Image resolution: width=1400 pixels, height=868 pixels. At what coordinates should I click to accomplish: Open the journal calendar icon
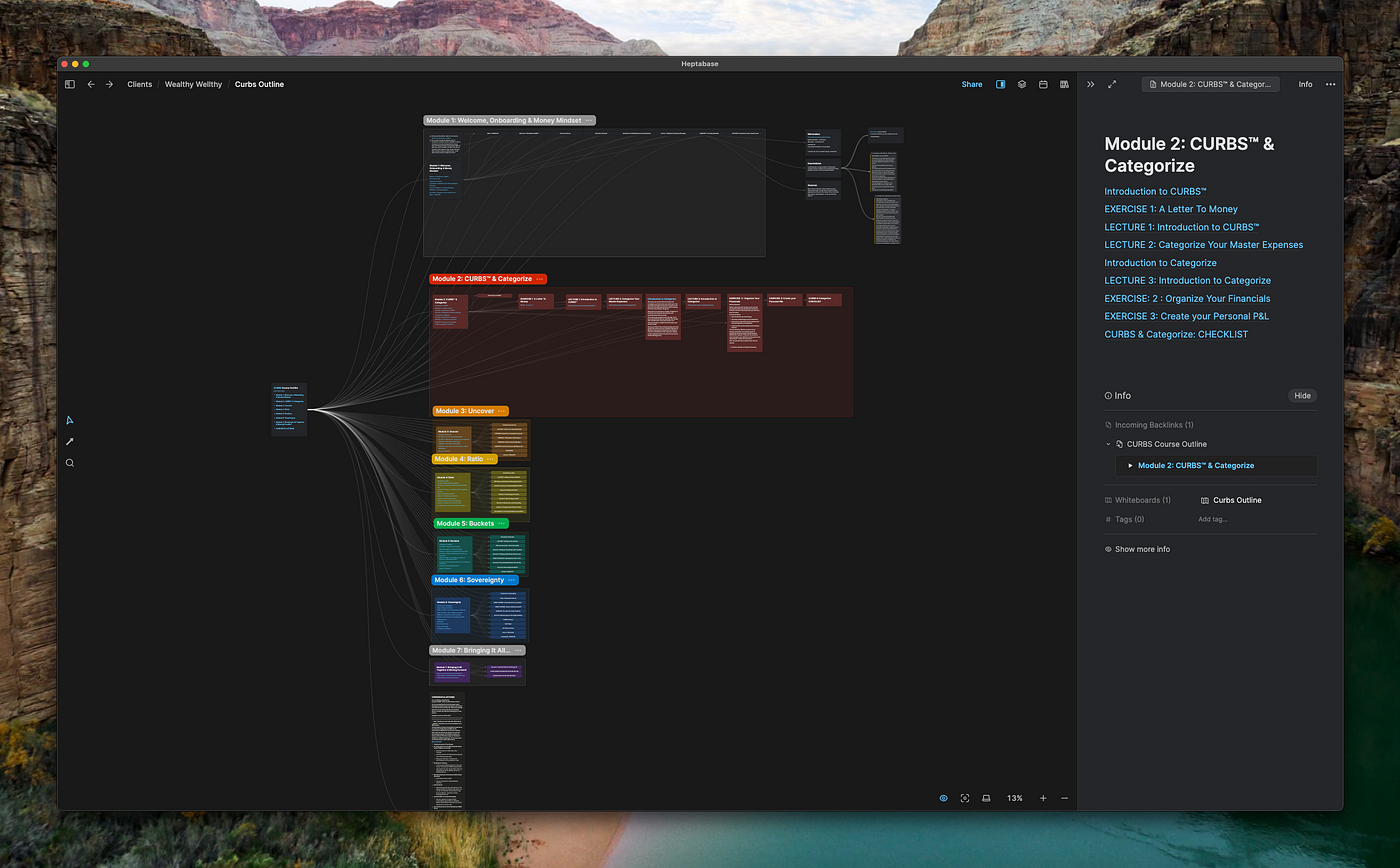tap(1043, 84)
